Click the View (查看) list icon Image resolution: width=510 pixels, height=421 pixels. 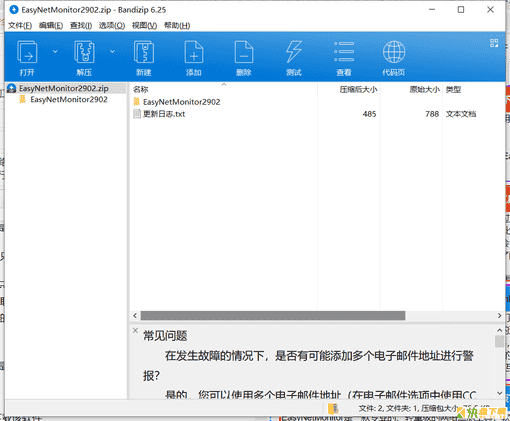click(344, 52)
